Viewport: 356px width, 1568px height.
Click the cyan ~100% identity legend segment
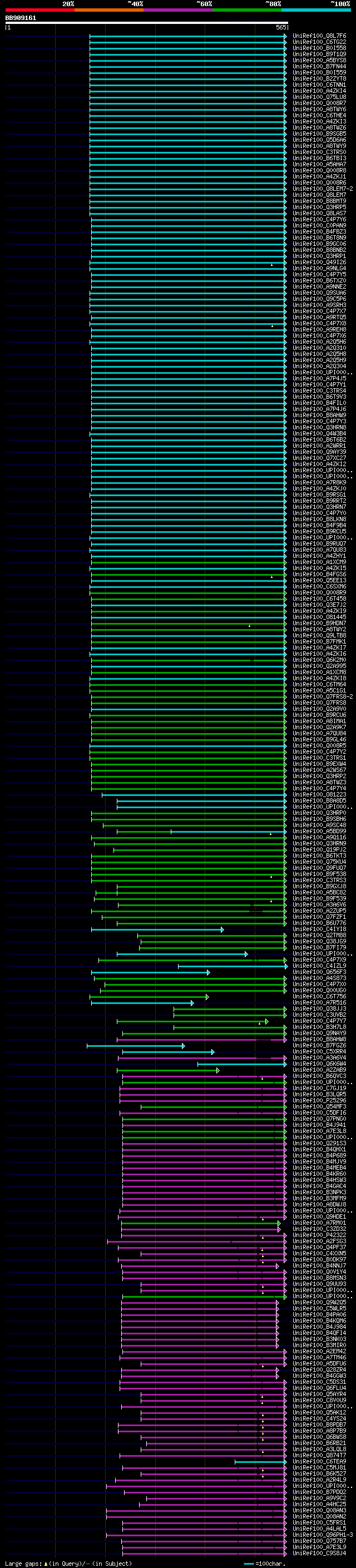pyautogui.click(x=317, y=10)
